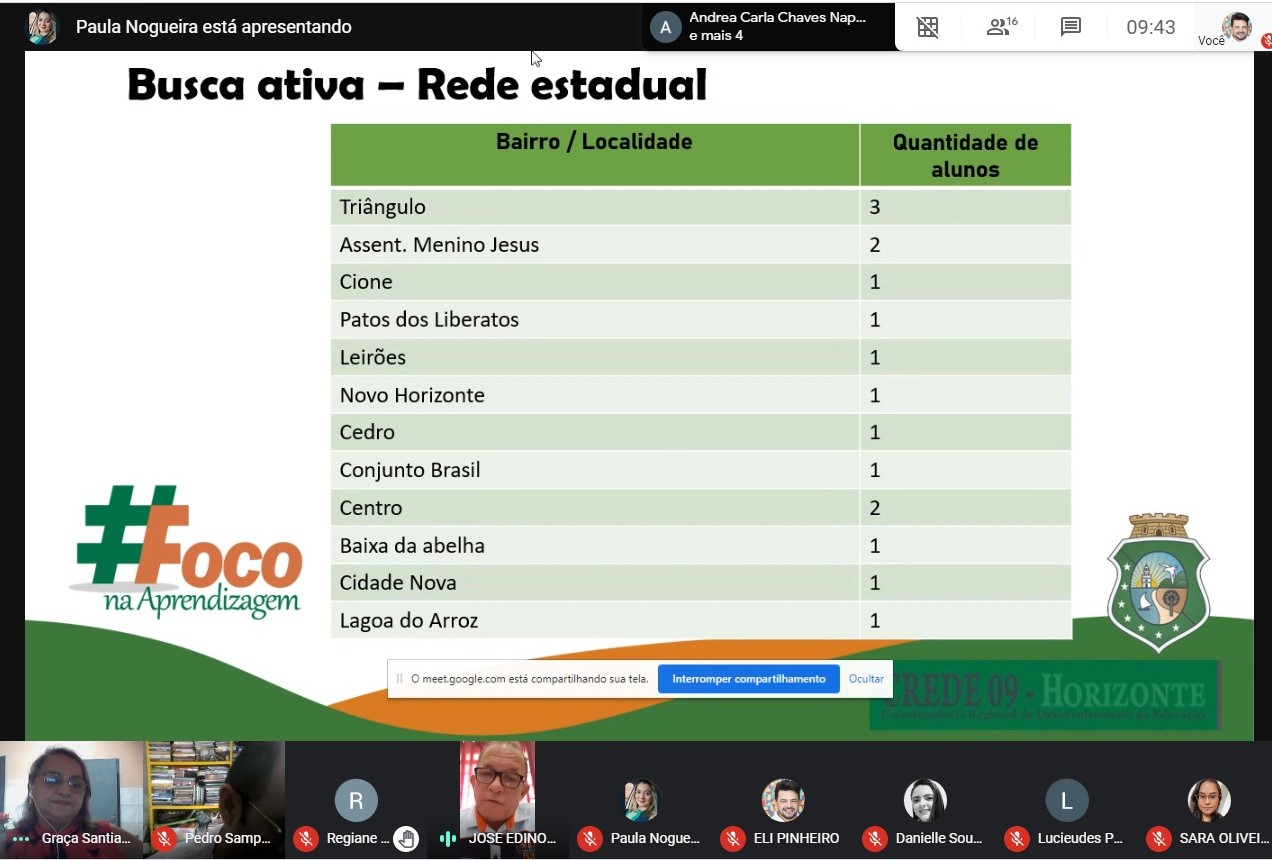
Task: Click the muted mic icon next to Paula Nogue...
Action: 590,839
